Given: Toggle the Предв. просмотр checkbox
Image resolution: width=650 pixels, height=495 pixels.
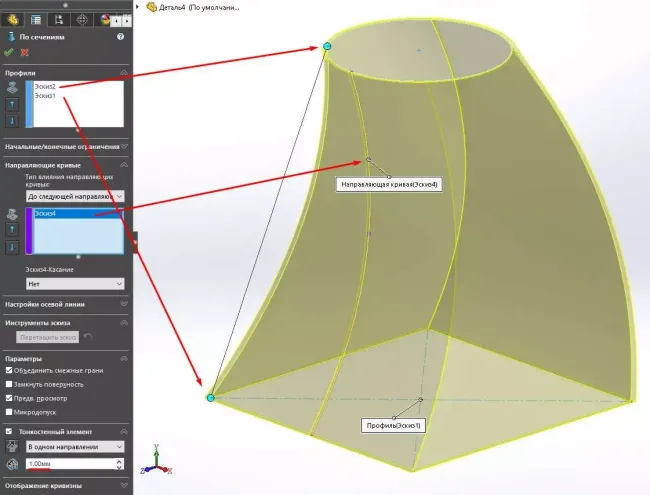Looking at the screenshot, I should (9, 398).
